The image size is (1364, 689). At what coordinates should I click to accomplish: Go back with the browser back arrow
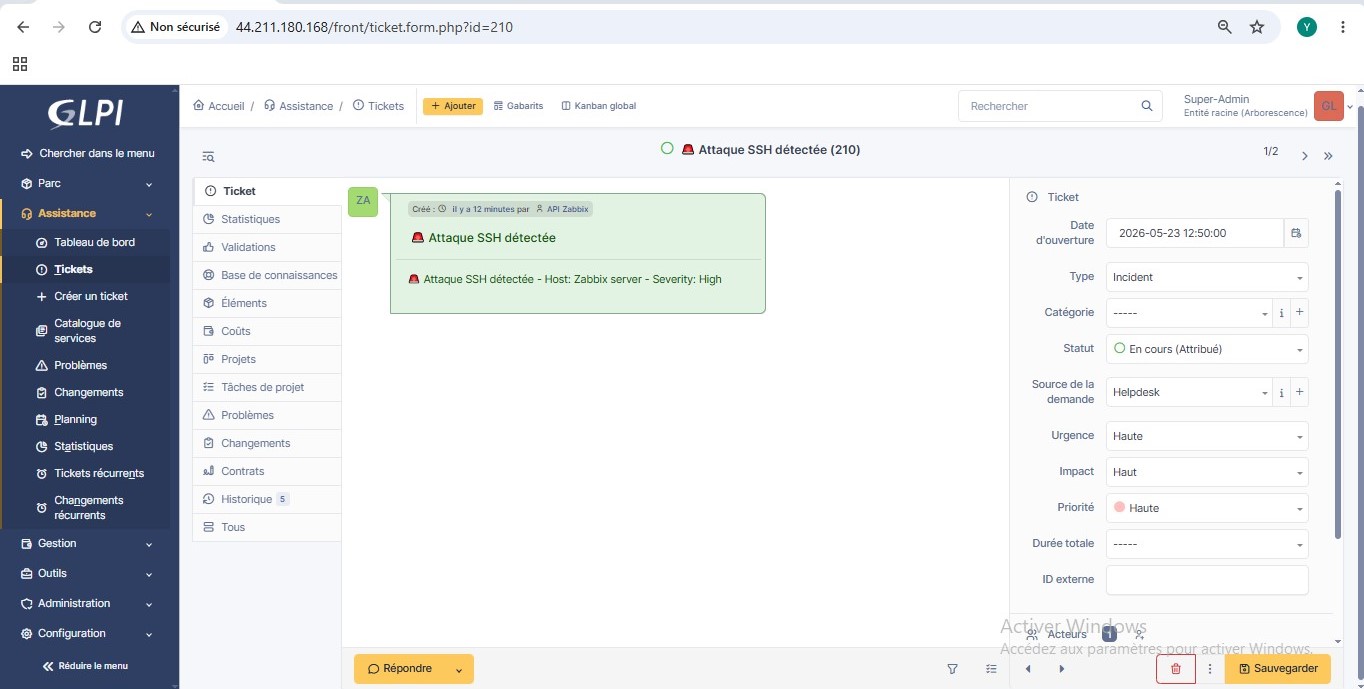tap(23, 27)
